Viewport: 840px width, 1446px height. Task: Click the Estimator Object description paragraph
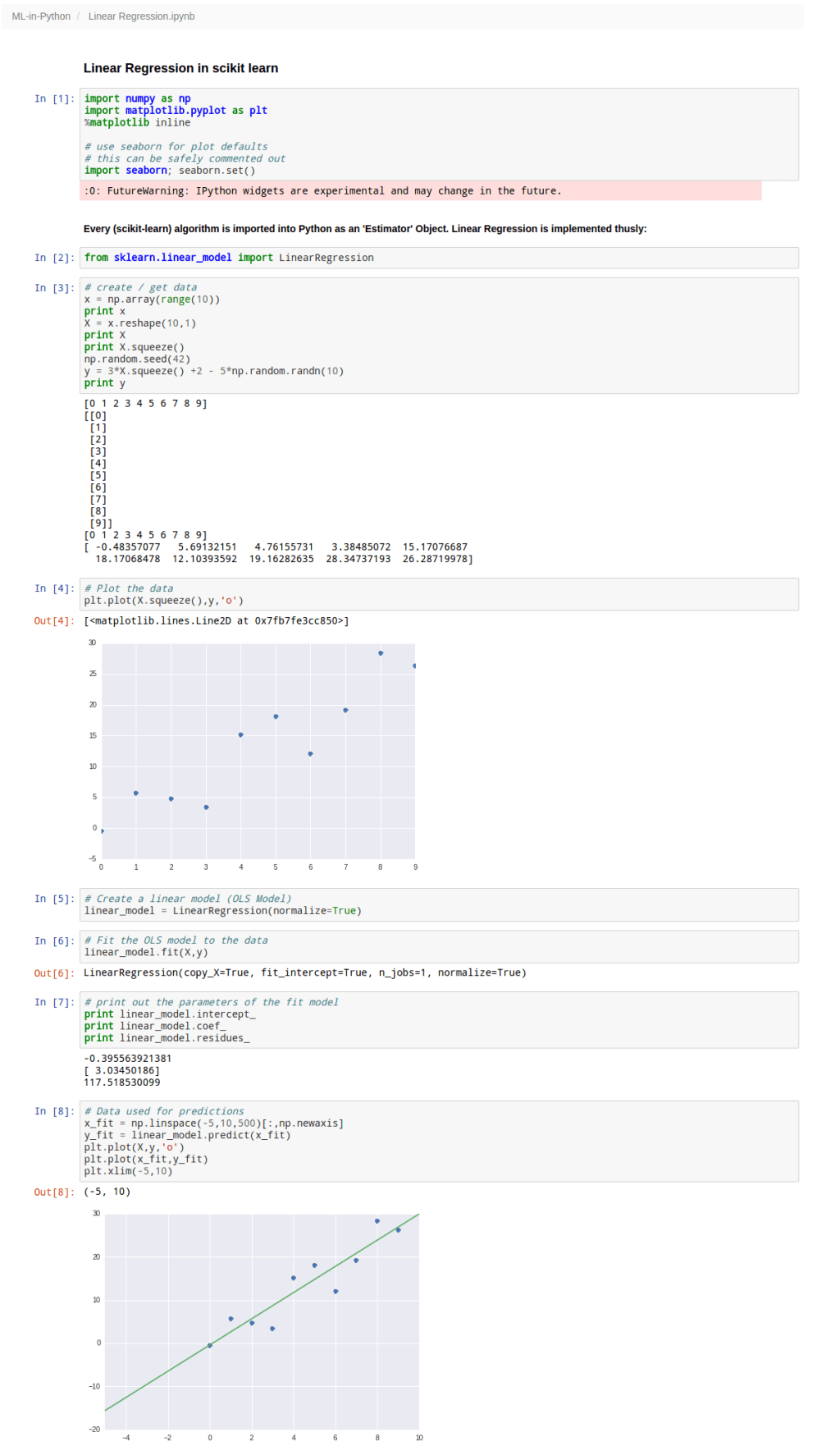(x=365, y=229)
